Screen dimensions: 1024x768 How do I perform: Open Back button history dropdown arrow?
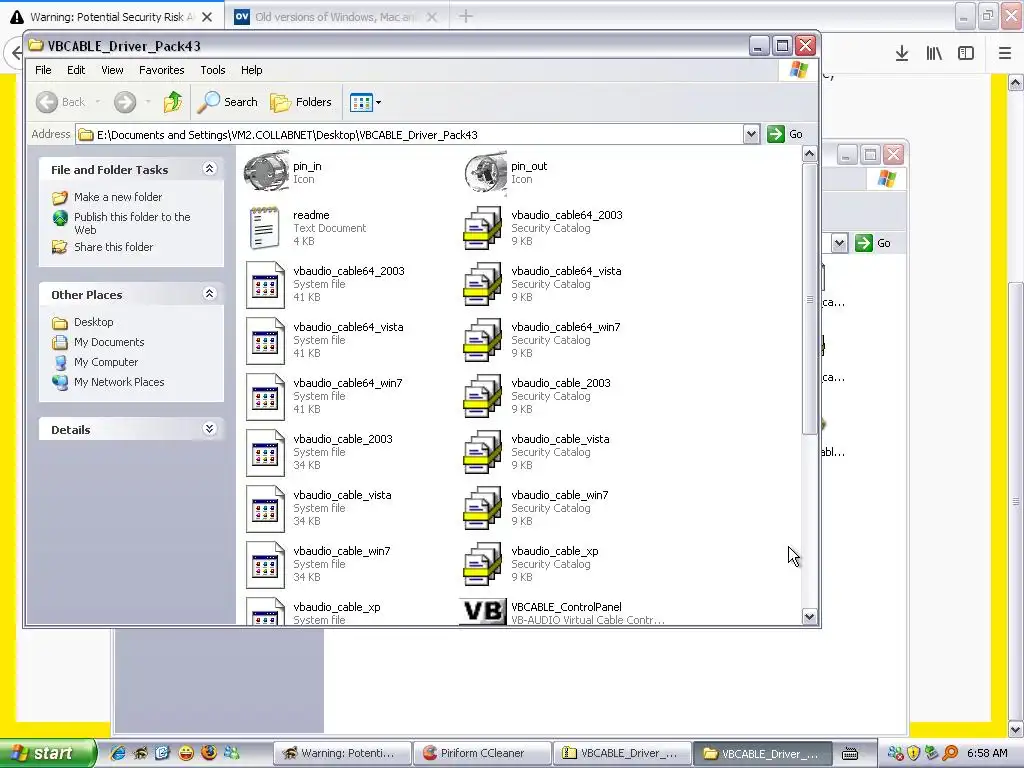tap(98, 102)
